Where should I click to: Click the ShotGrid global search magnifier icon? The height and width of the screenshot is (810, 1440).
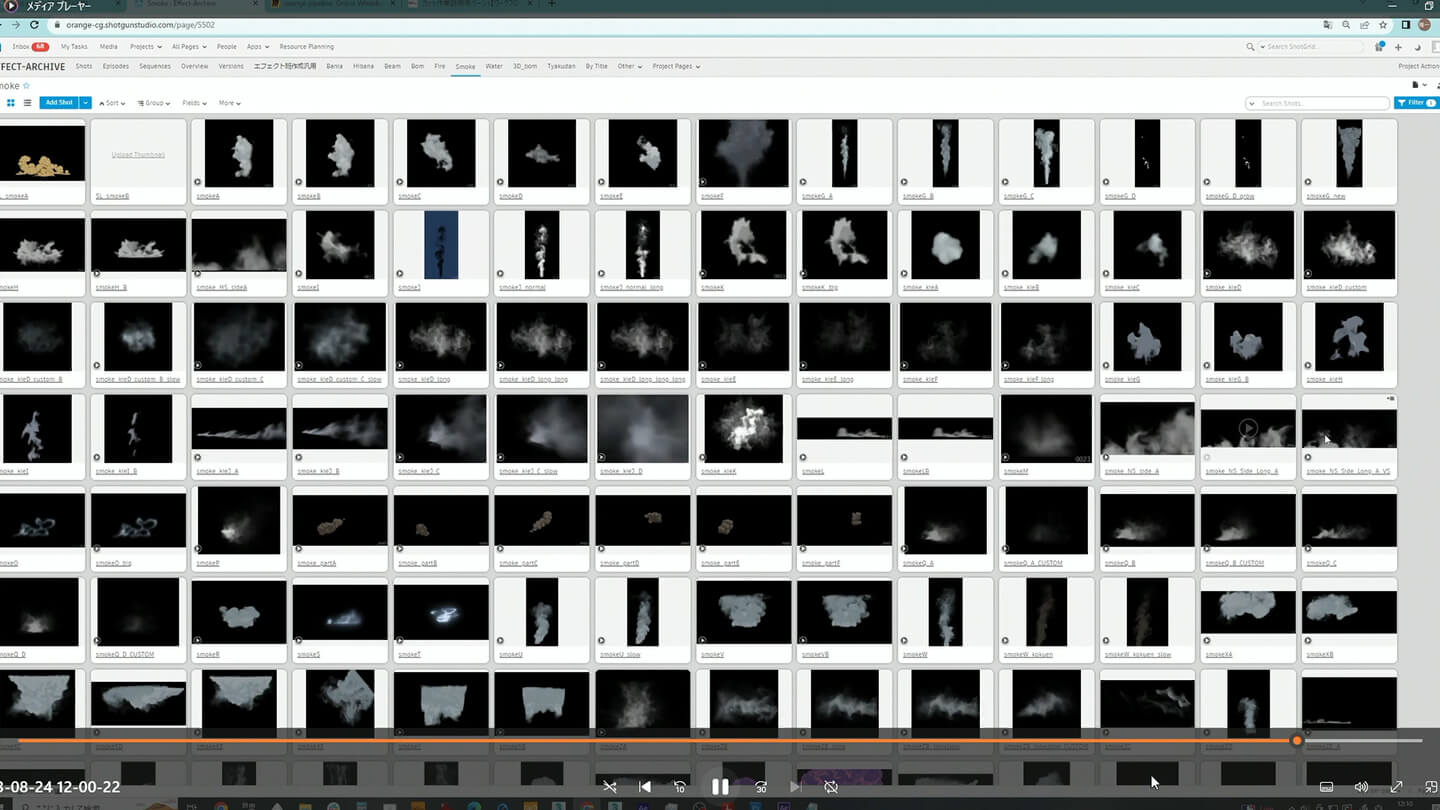[x=1250, y=47]
